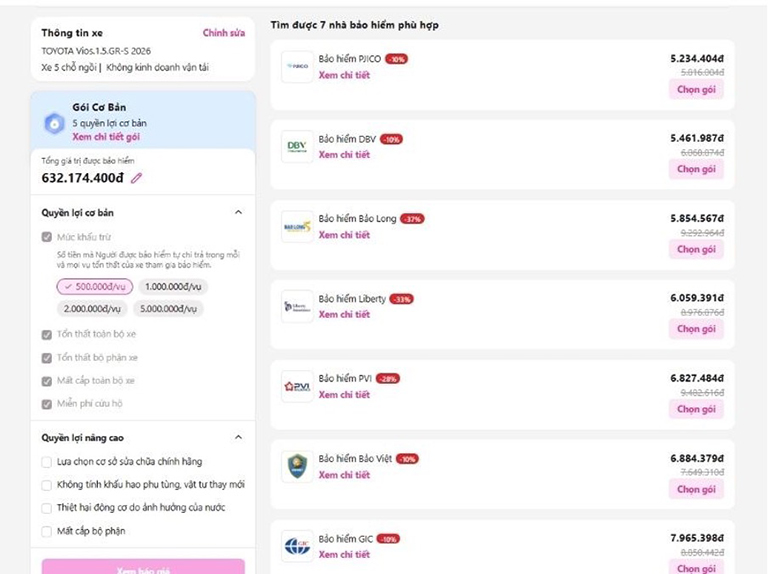Click the heading Tìm được 7 nhà bảo hiểm phù hợp
768x574 pixels.
355,25
